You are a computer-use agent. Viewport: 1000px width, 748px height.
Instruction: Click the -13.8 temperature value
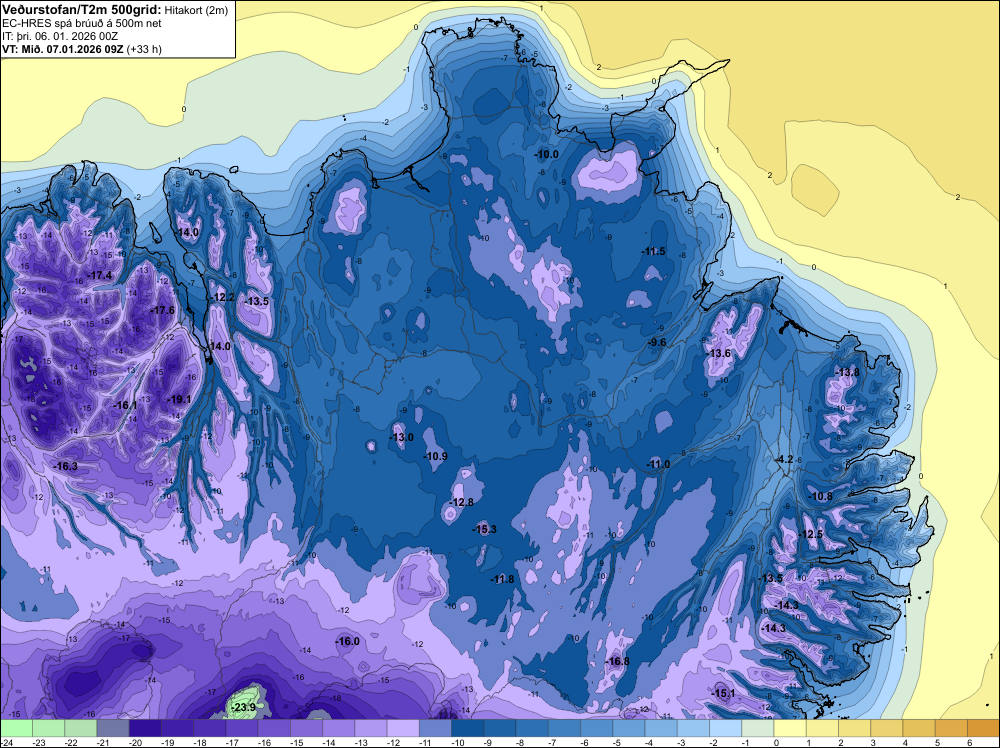pyautogui.click(x=848, y=372)
